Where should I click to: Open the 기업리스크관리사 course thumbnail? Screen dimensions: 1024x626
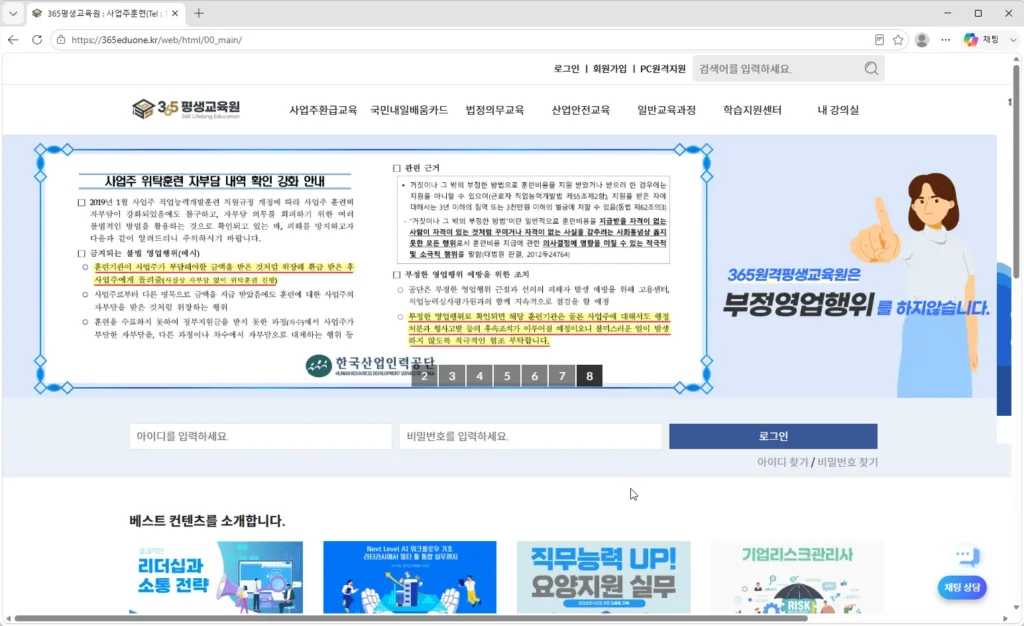(x=797, y=577)
